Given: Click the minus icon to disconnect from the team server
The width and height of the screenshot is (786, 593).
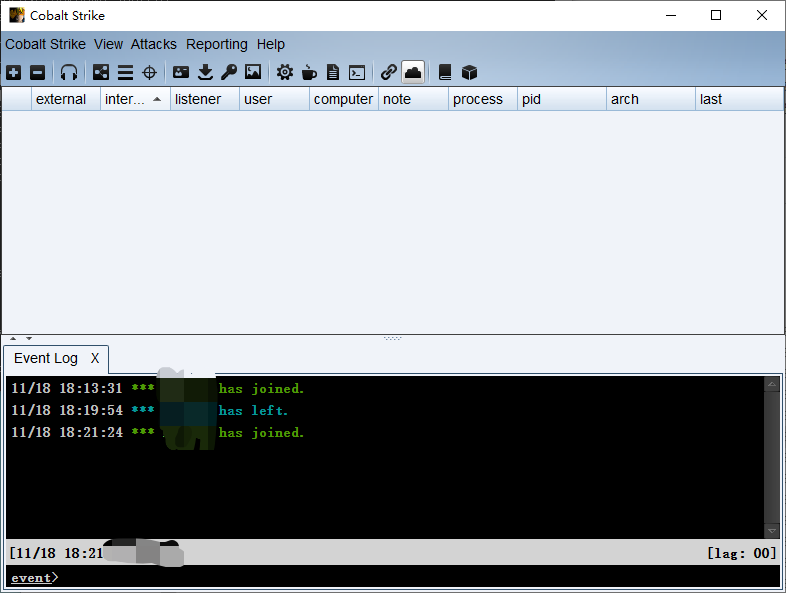Looking at the screenshot, I should (x=37, y=72).
